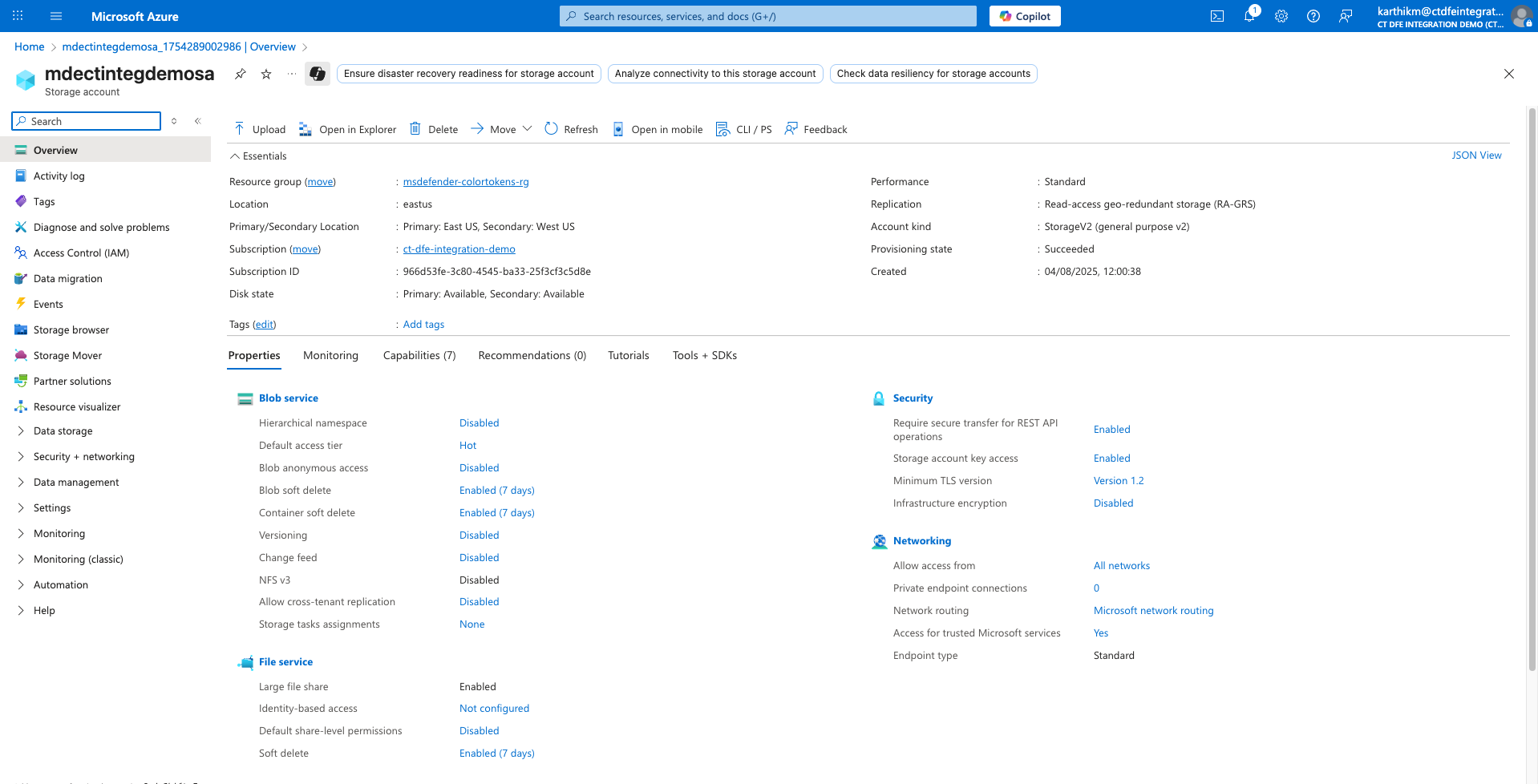Open JSON View link
The height and width of the screenshot is (784, 1538).
tap(1475, 156)
